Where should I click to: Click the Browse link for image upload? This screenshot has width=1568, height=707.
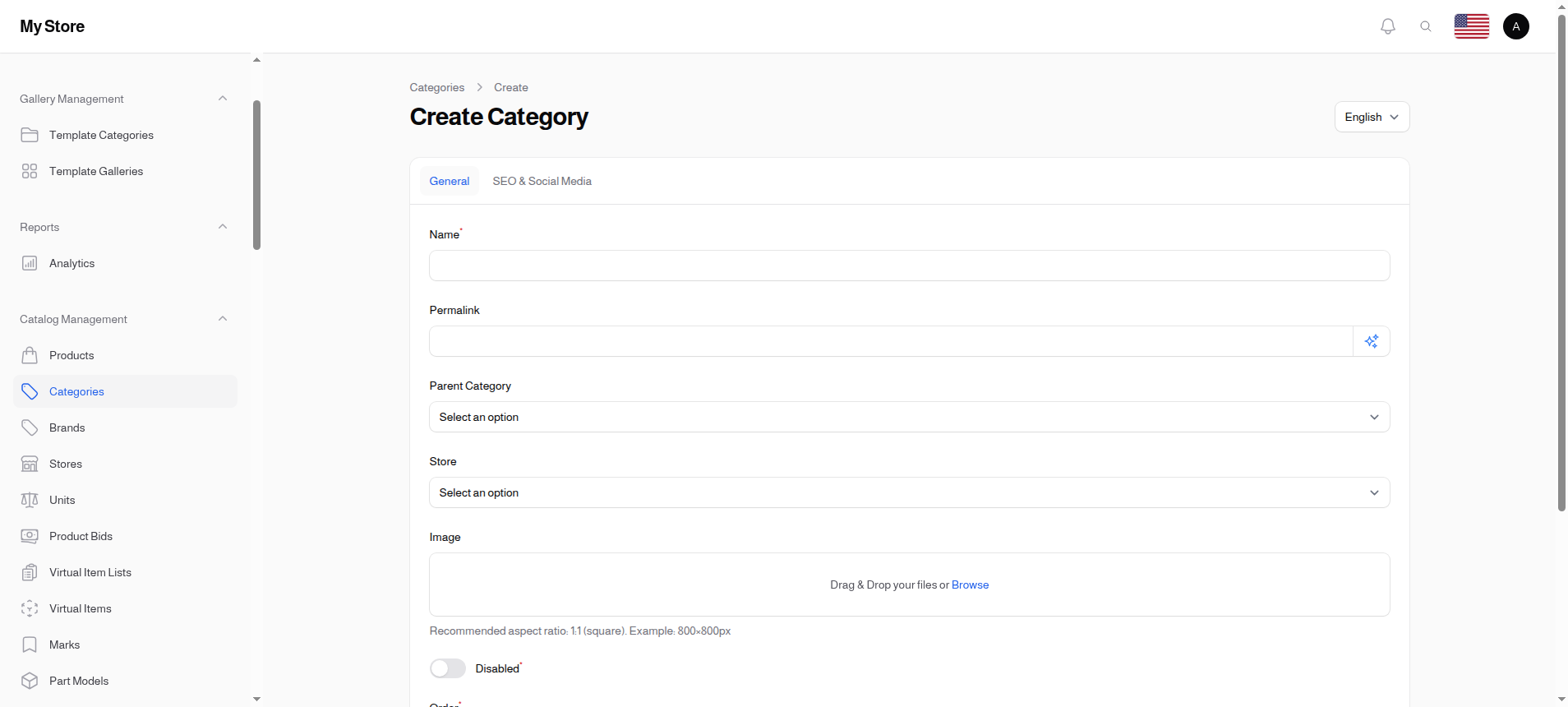pyautogui.click(x=970, y=585)
